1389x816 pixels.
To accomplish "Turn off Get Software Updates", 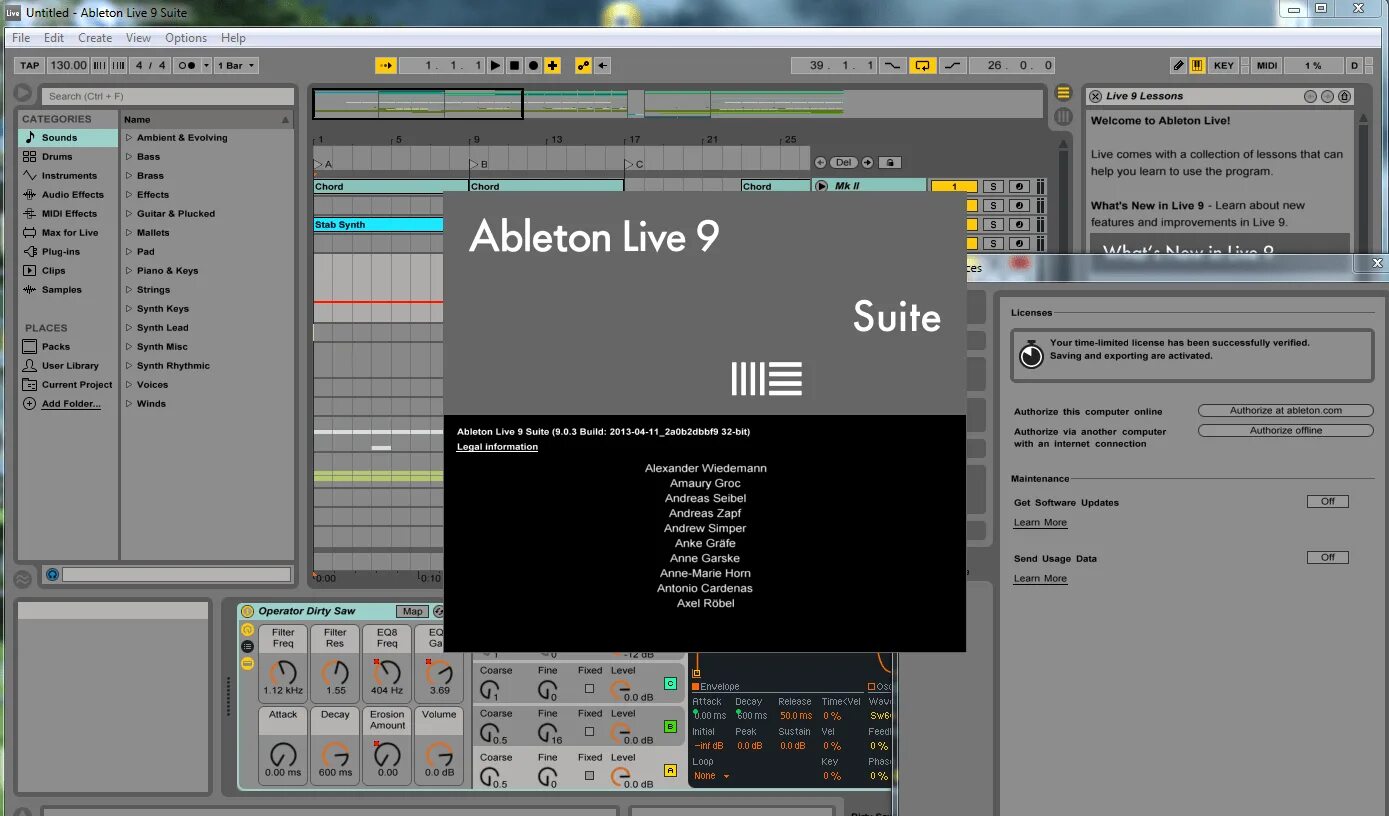I will 1327,501.
